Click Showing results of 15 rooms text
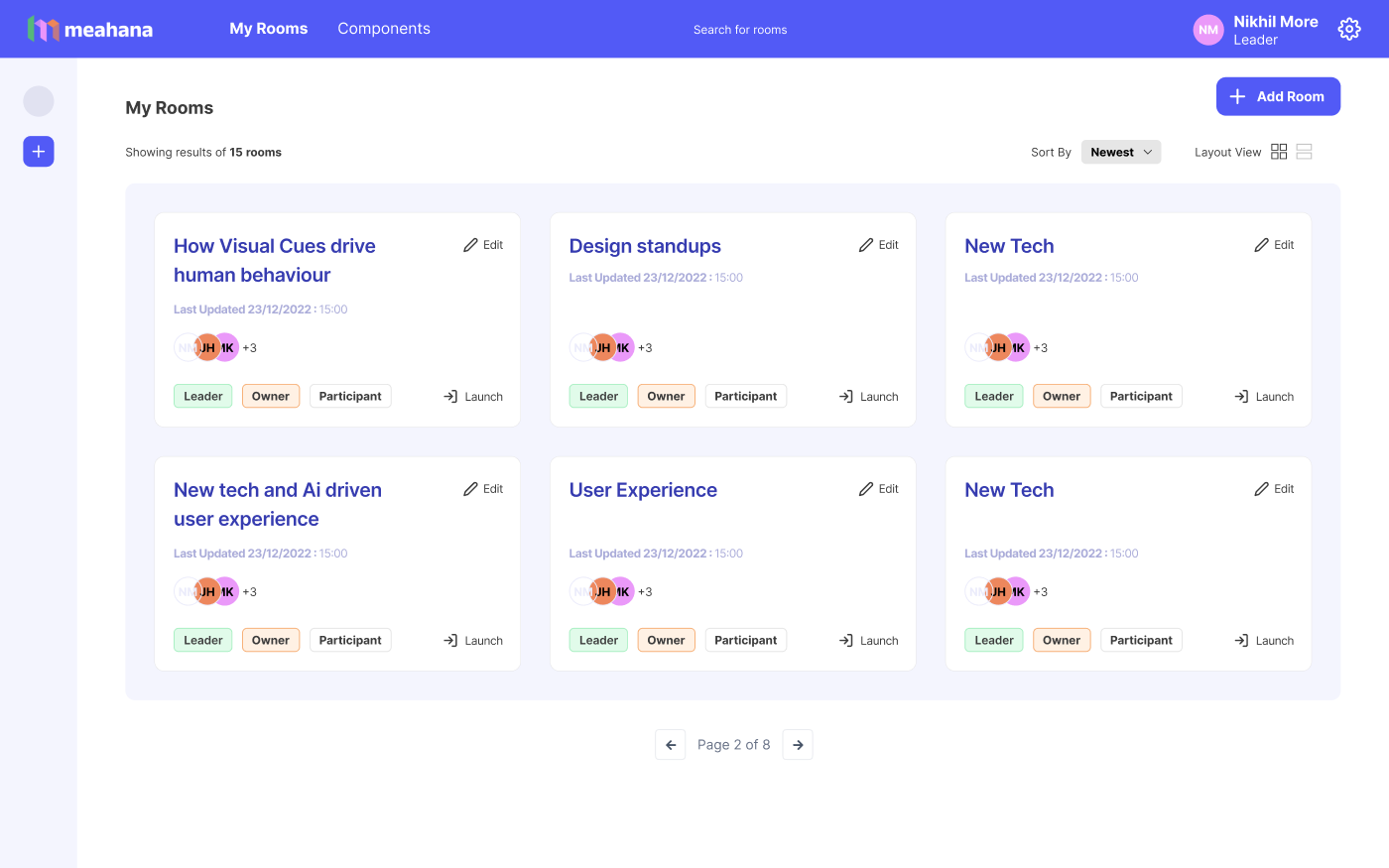The width and height of the screenshot is (1389, 868). click(203, 152)
